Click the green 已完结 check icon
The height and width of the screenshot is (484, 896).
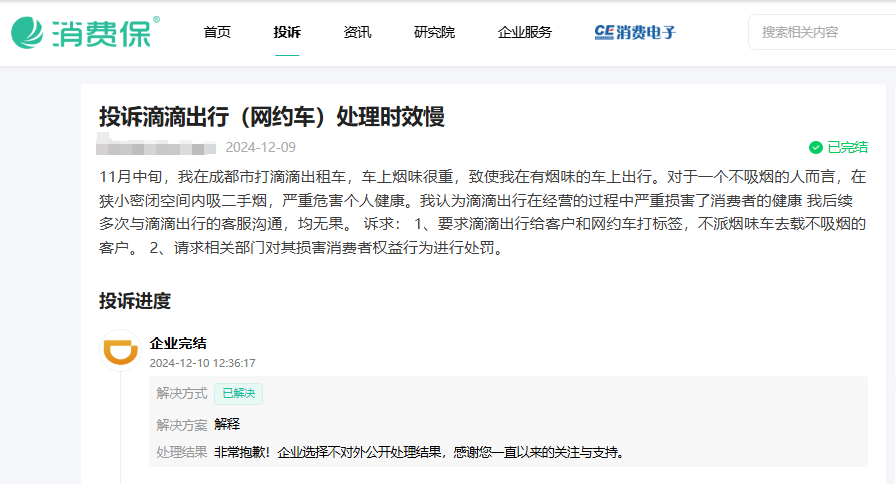pos(815,147)
